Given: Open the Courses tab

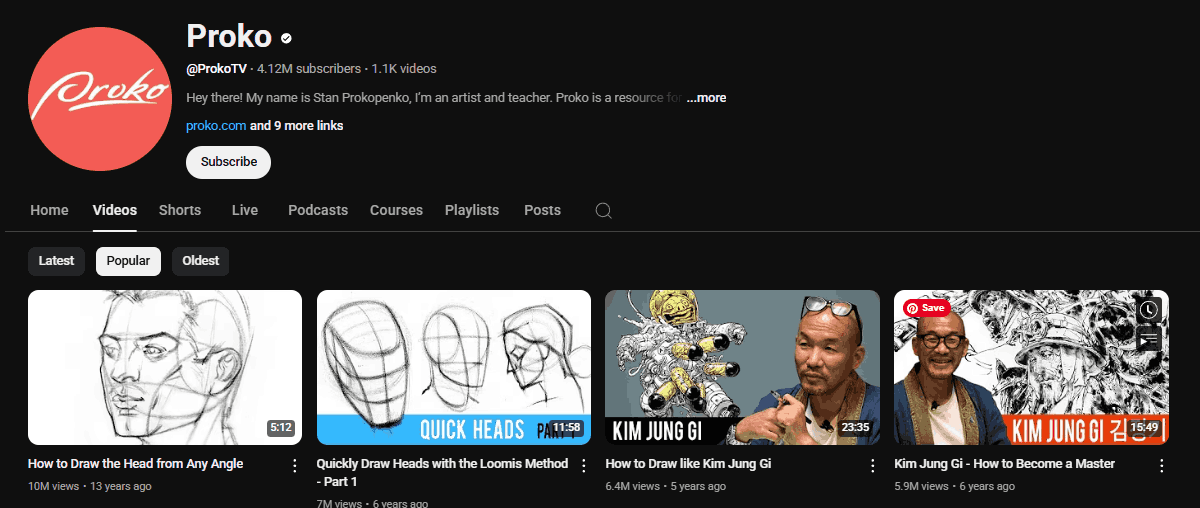Looking at the screenshot, I should (396, 210).
